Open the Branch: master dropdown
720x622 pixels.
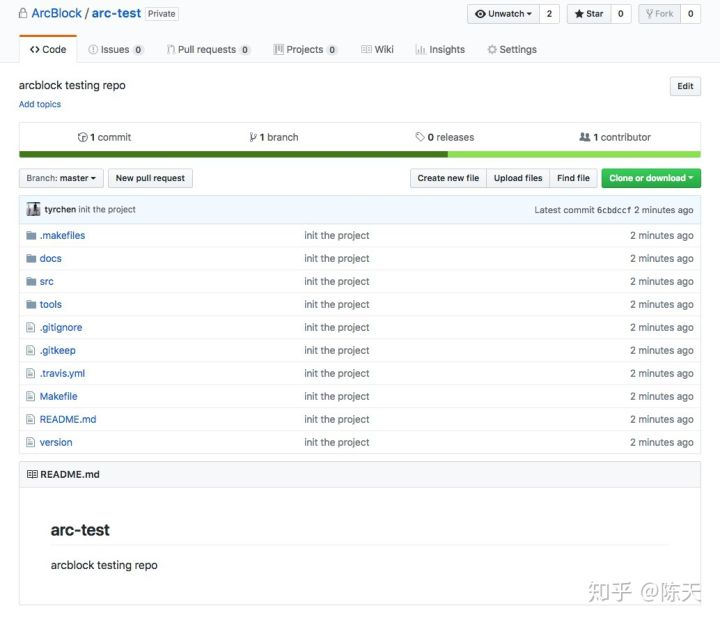61,178
